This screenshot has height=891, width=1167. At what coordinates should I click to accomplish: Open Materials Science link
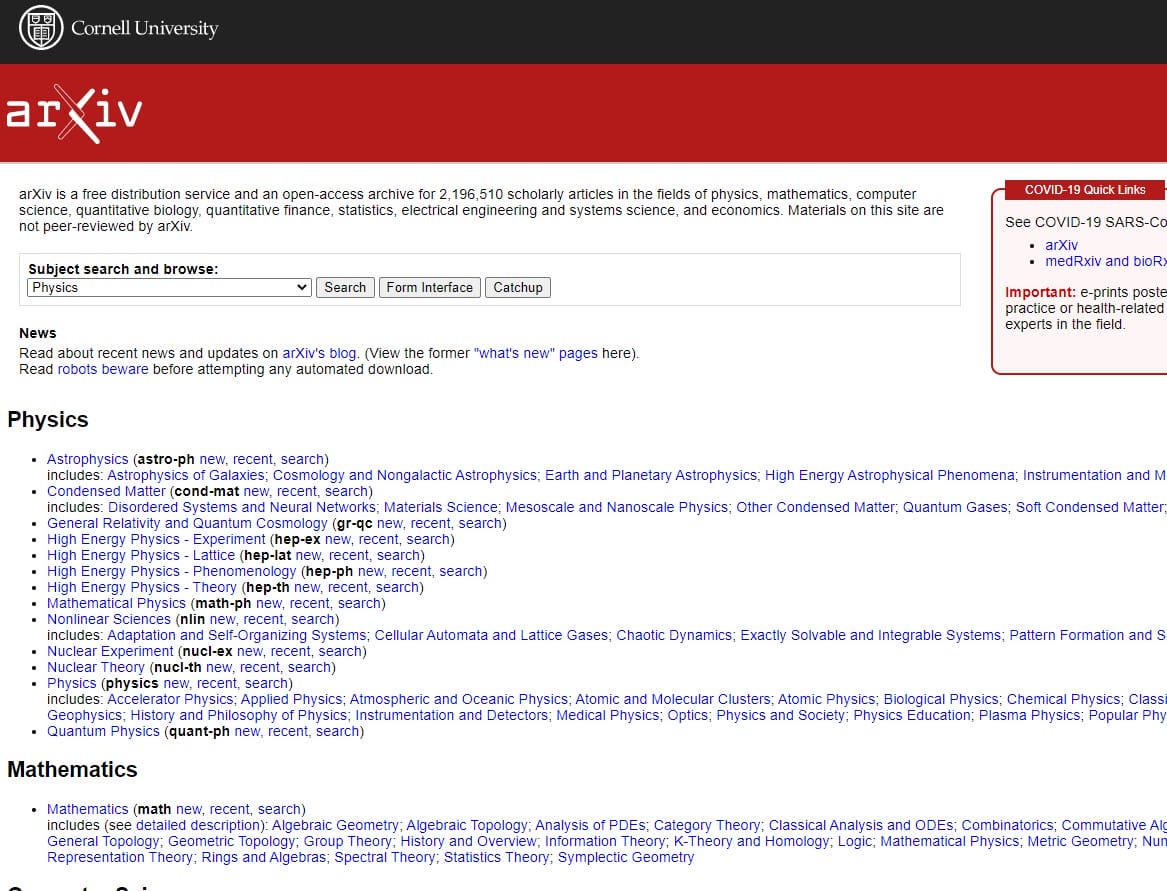coord(441,508)
